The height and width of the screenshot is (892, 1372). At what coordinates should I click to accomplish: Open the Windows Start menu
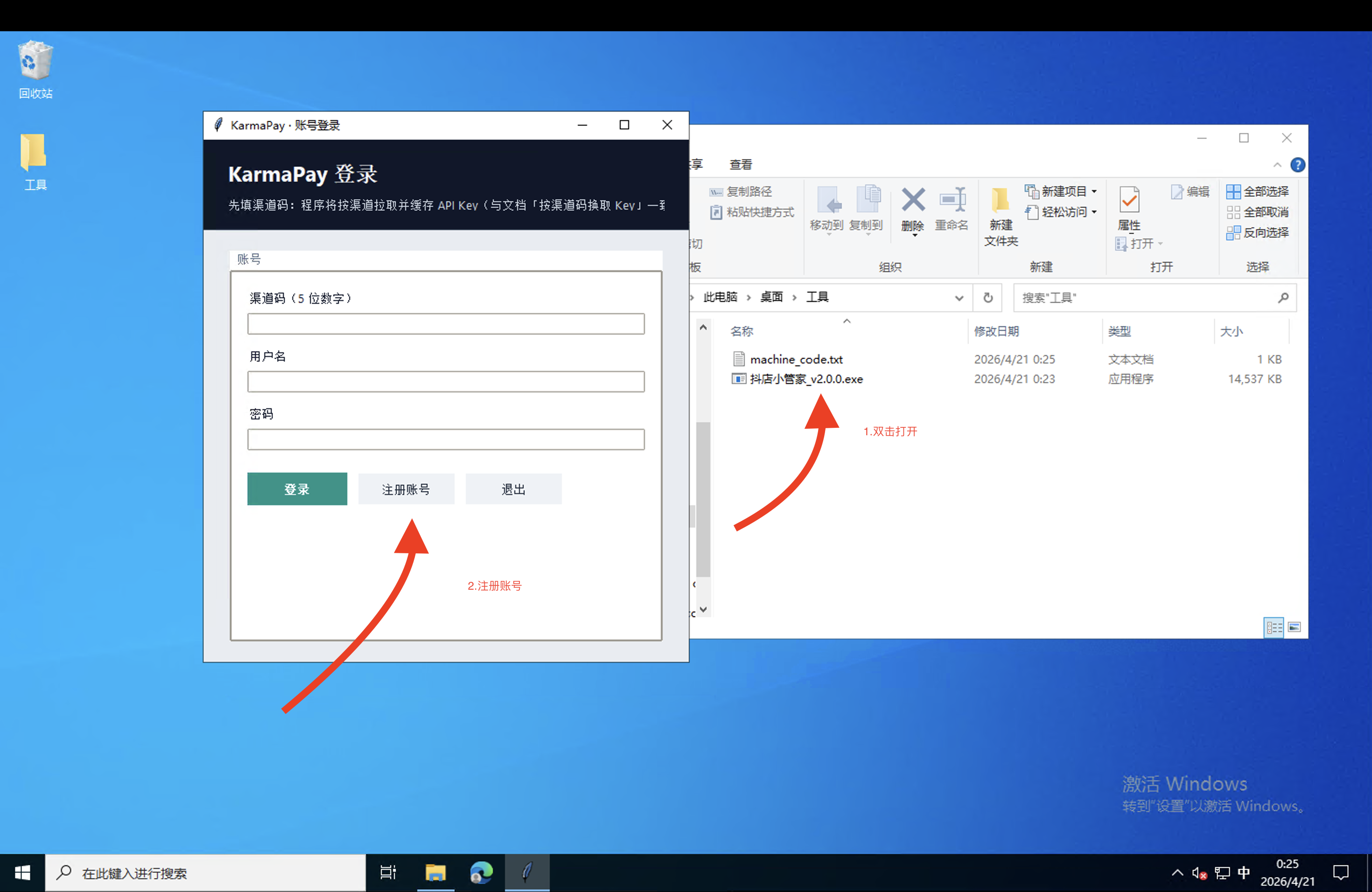click(22, 873)
